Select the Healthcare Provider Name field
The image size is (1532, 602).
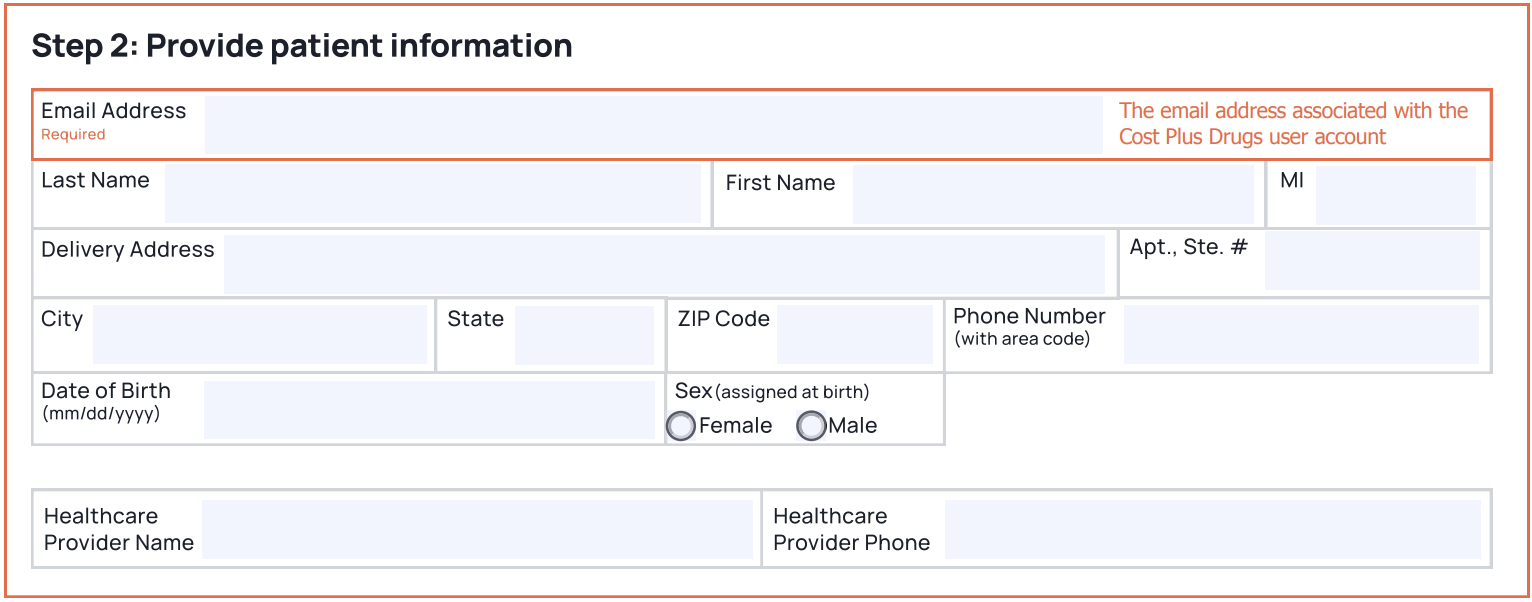[x=477, y=529]
